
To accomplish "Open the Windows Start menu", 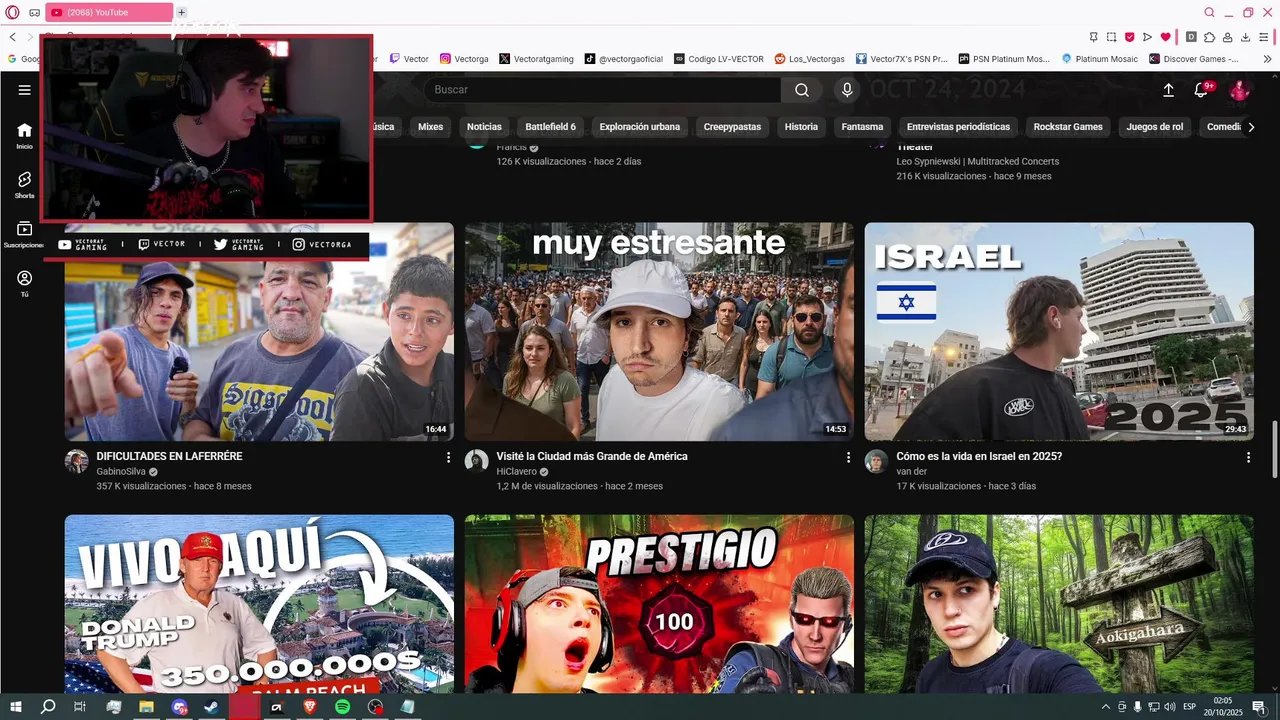I will tap(16, 707).
